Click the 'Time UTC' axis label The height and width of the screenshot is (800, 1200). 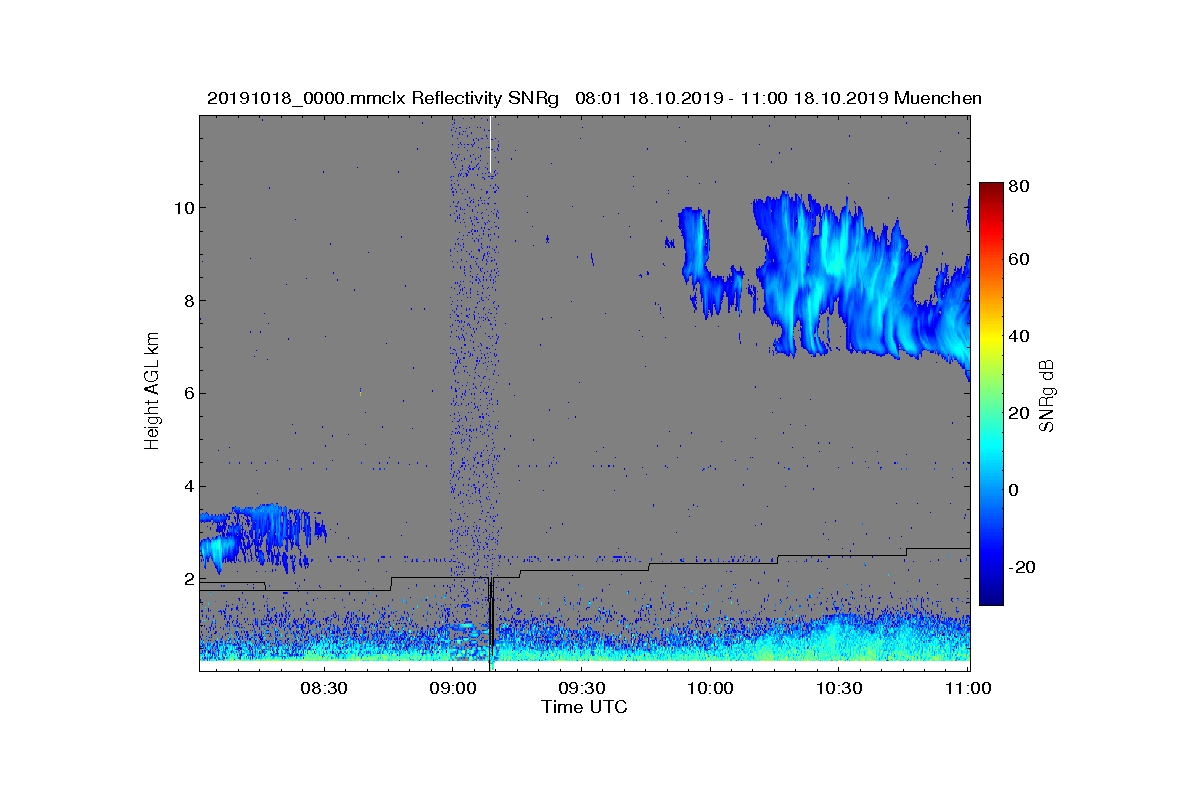click(x=584, y=707)
